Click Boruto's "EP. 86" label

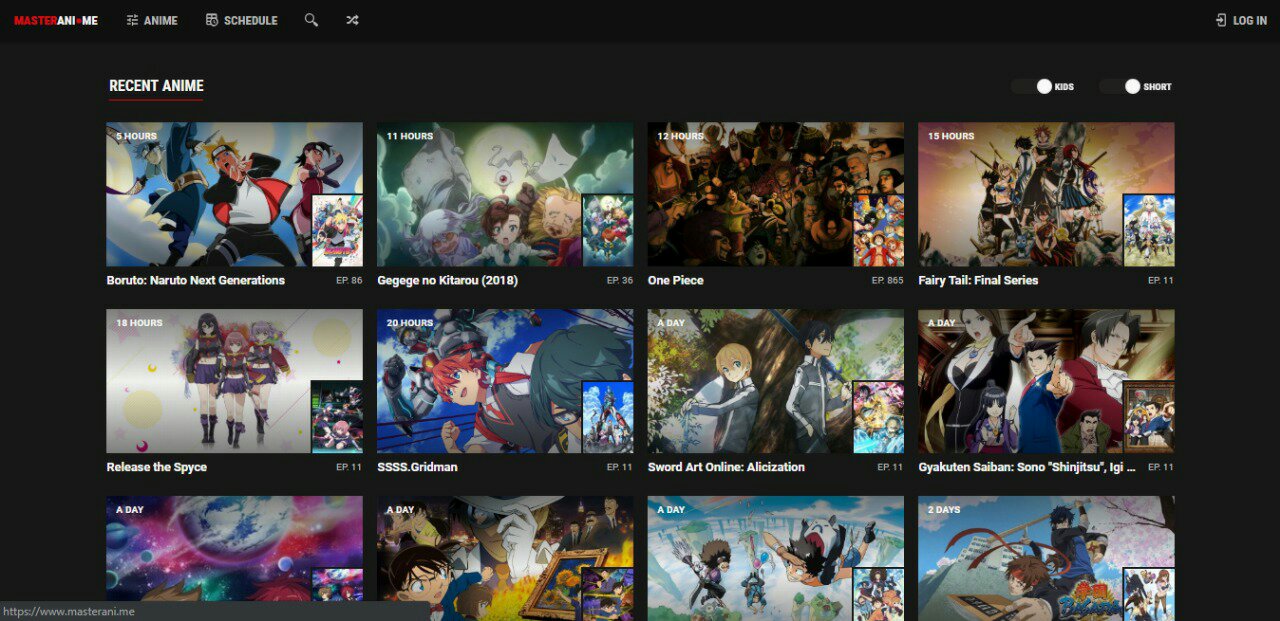[x=349, y=281]
